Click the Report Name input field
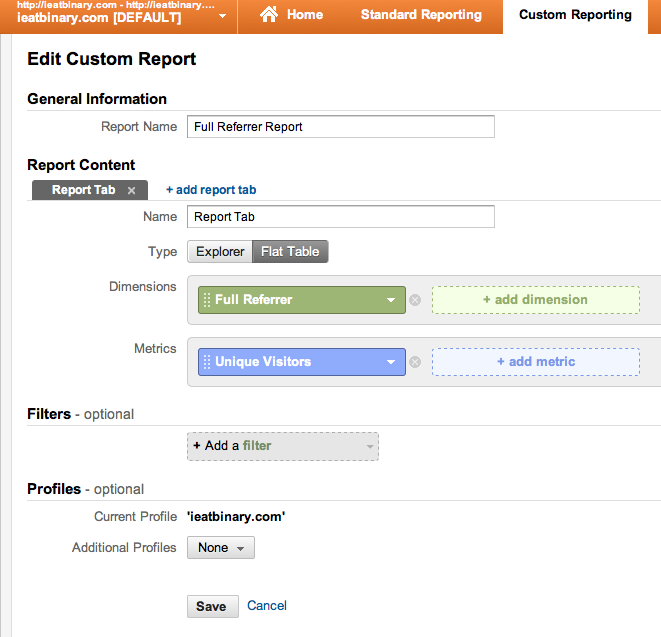661x637 pixels. click(340, 127)
